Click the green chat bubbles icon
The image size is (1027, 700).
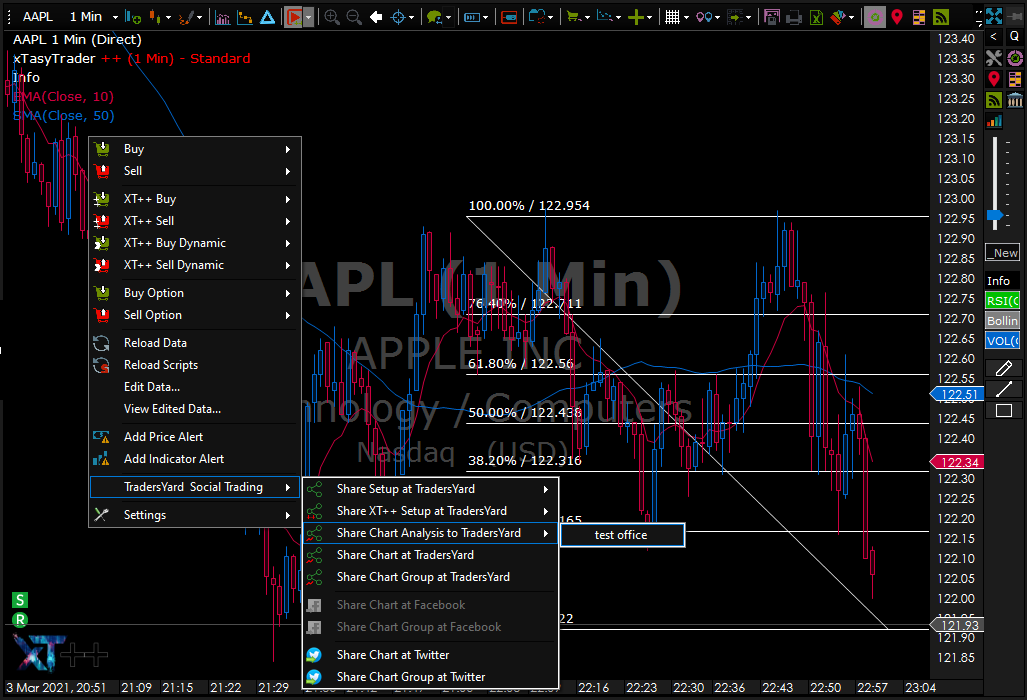434,17
